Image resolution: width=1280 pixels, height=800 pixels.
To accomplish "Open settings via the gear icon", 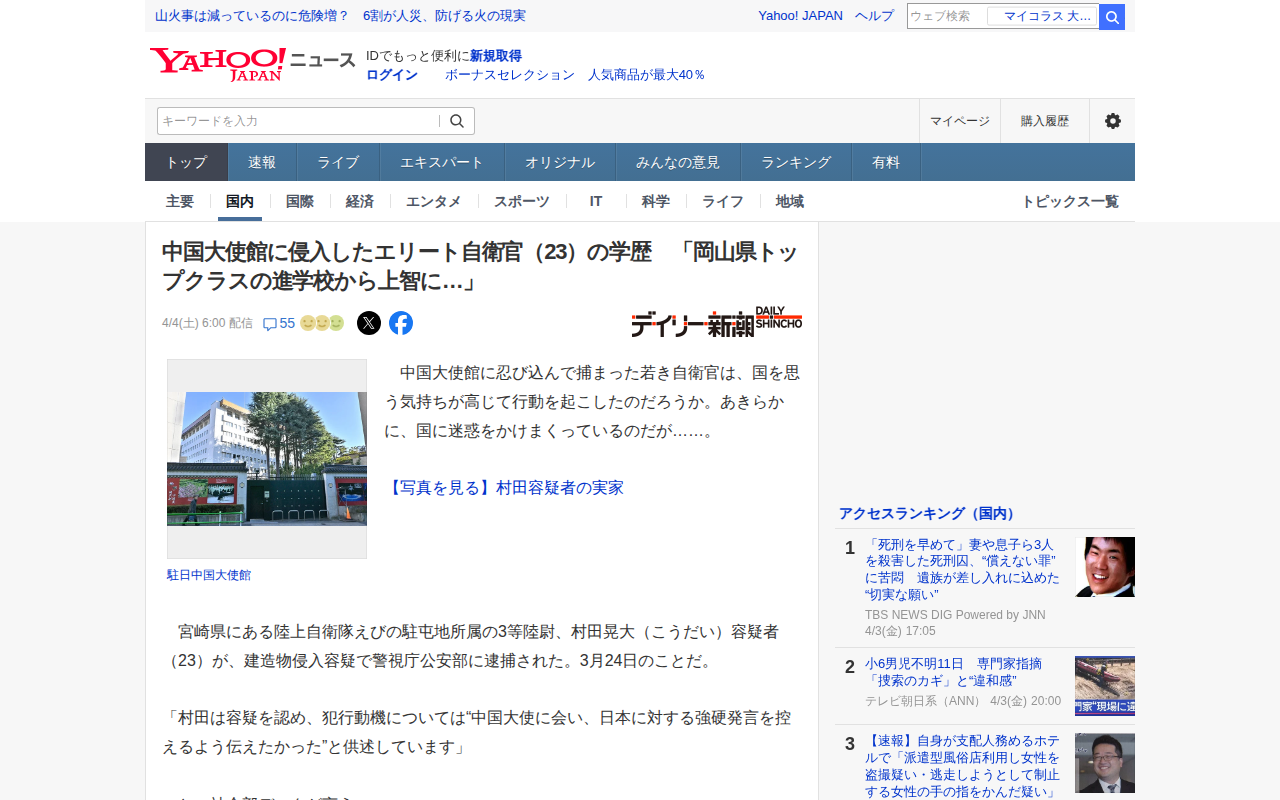I will (1112, 121).
